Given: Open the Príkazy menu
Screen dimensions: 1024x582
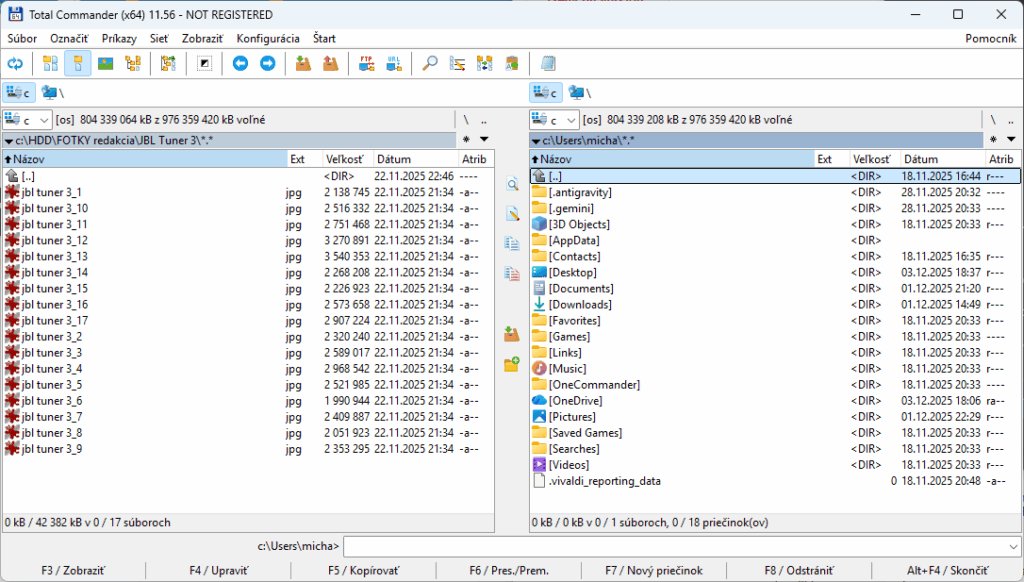Looking at the screenshot, I should click(119, 38).
